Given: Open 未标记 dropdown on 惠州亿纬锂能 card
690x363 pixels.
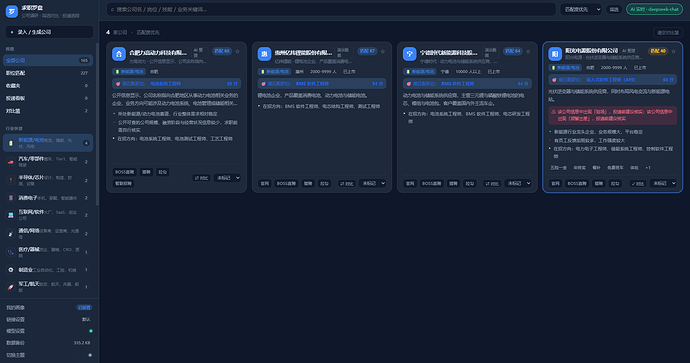Looking at the screenshot, I should 373,183.
